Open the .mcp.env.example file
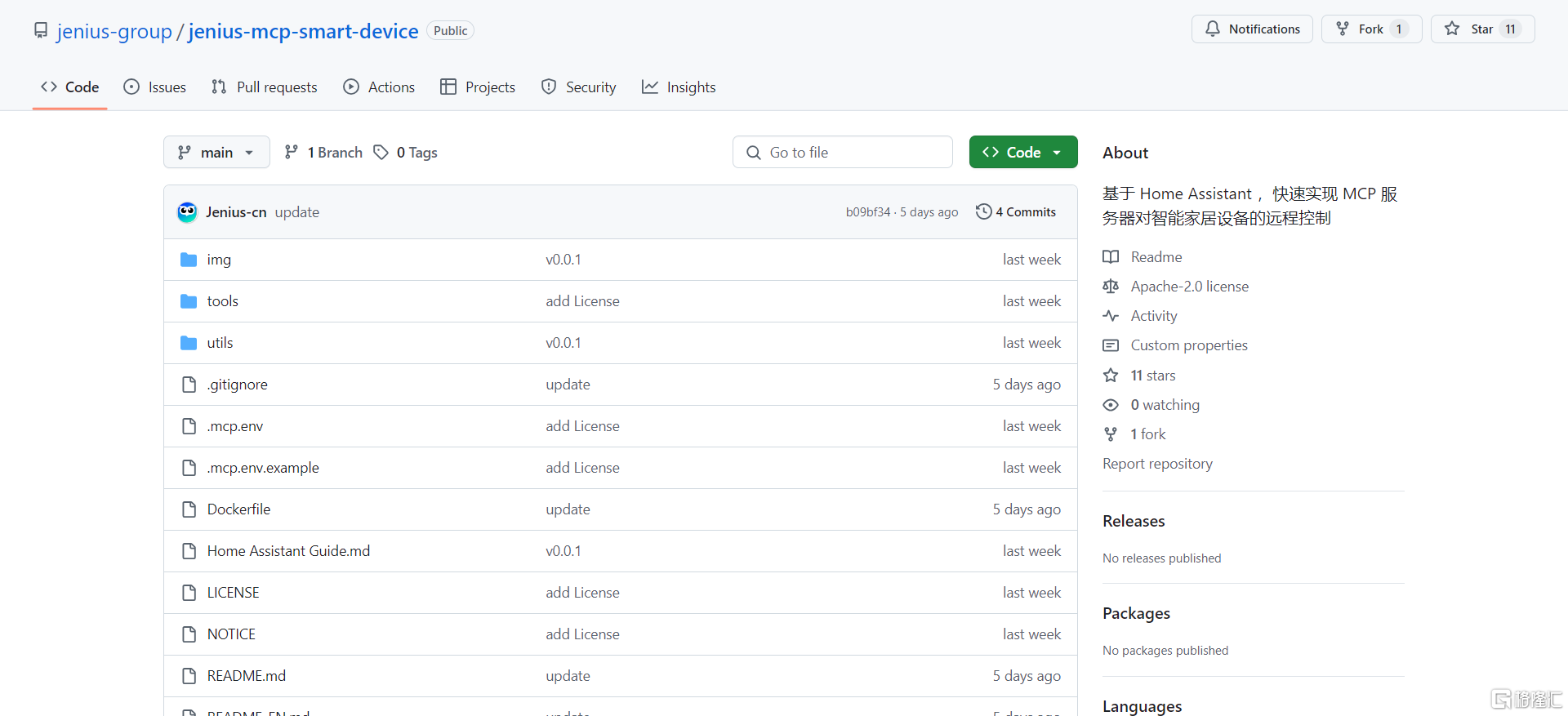 pos(263,468)
